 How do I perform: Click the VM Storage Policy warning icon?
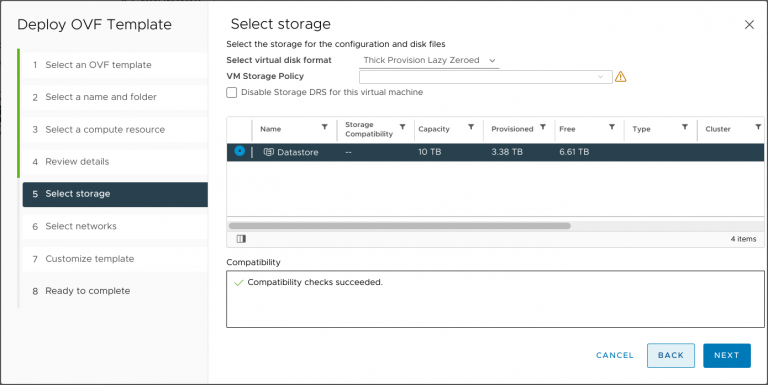point(621,76)
